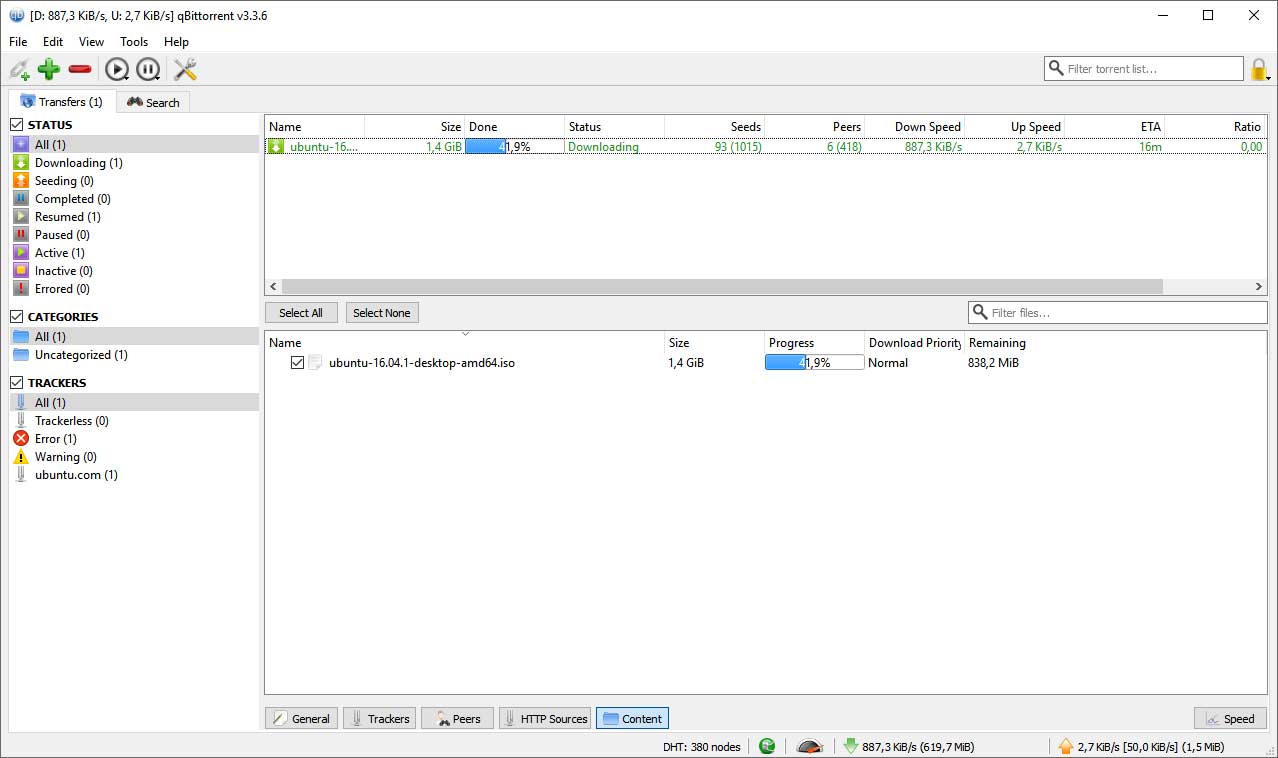
Task: Click the file Progress bar in content panel
Action: pyautogui.click(x=814, y=363)
